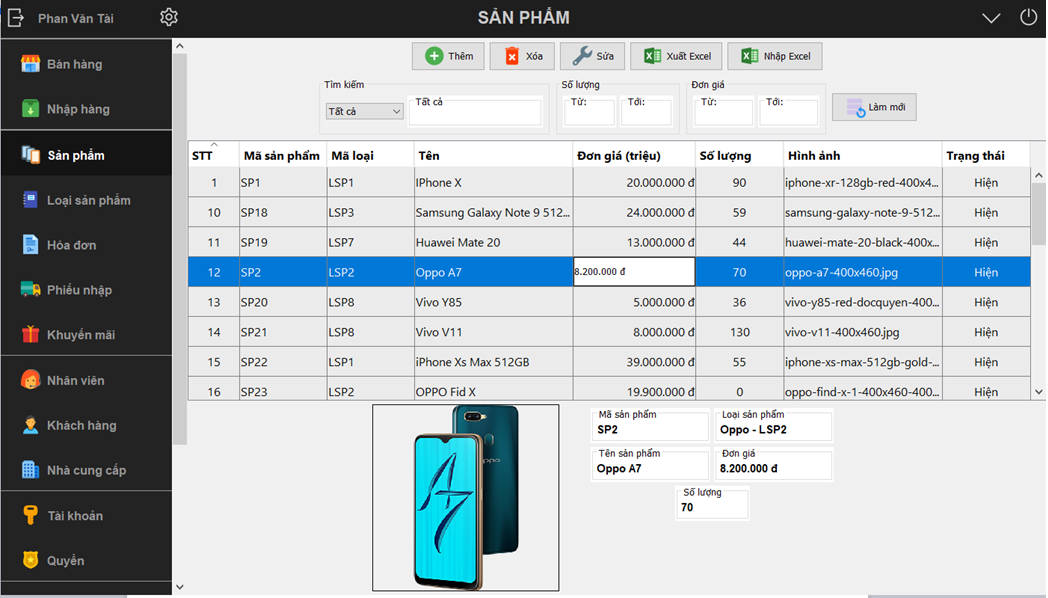The height and width of the screenshot is (598, 1048).
Task: Click the logout icon beside Phan Văn Tài
Action: coord(15,18)
